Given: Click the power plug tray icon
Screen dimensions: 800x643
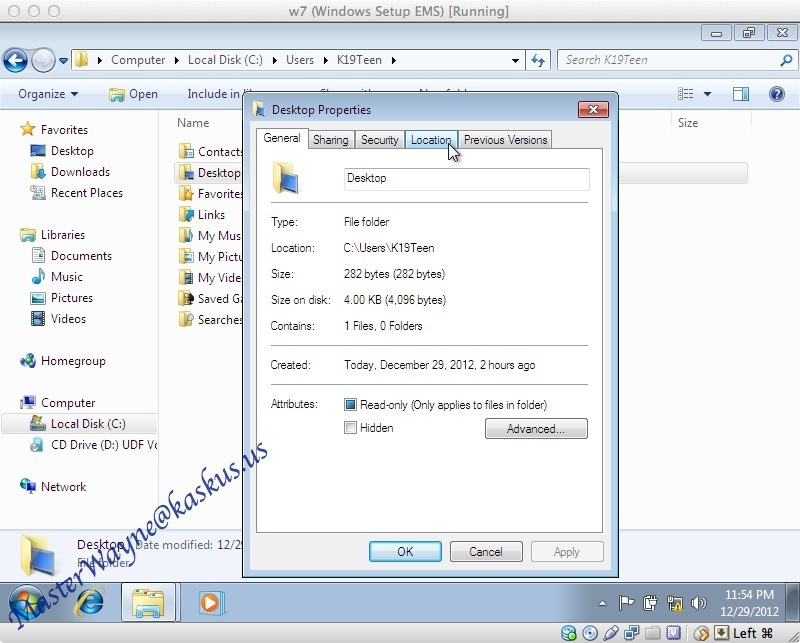Looking at the screenshot, I should pyautogui.click(x=650, y=603).
